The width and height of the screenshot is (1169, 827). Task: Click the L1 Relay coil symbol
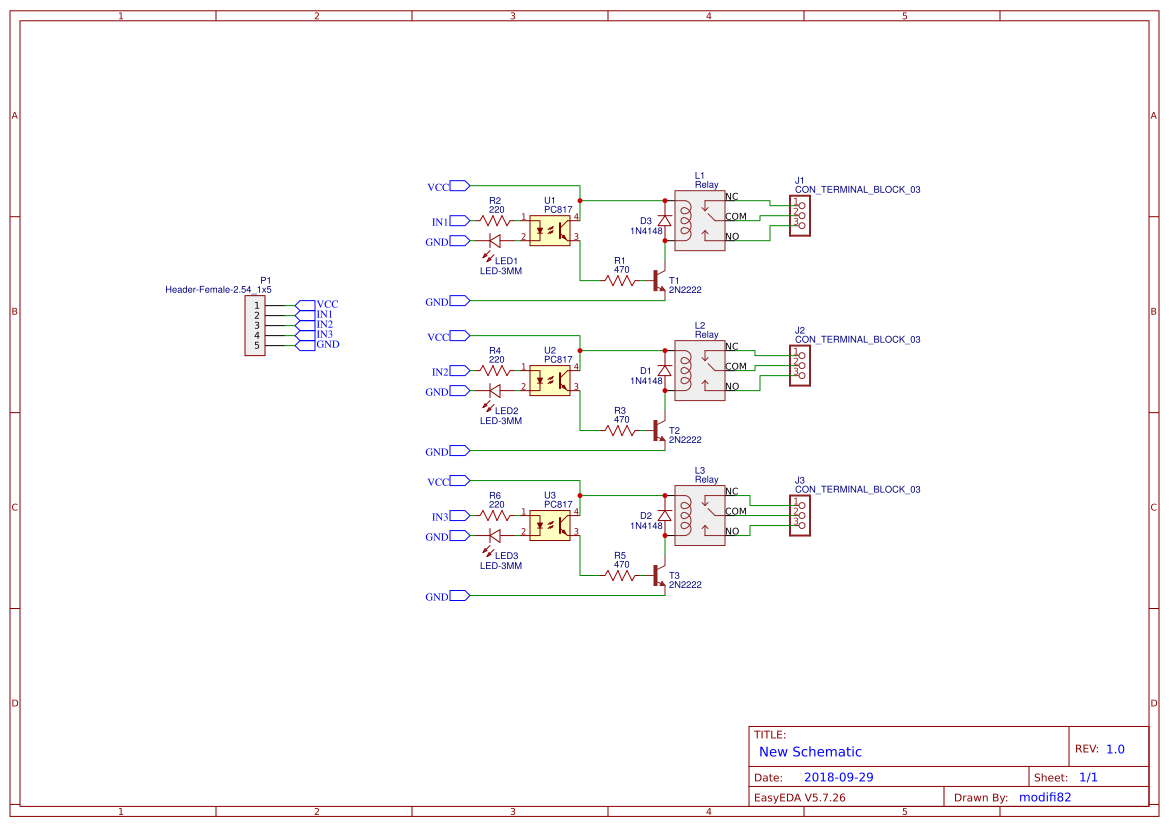click(686, 219)
